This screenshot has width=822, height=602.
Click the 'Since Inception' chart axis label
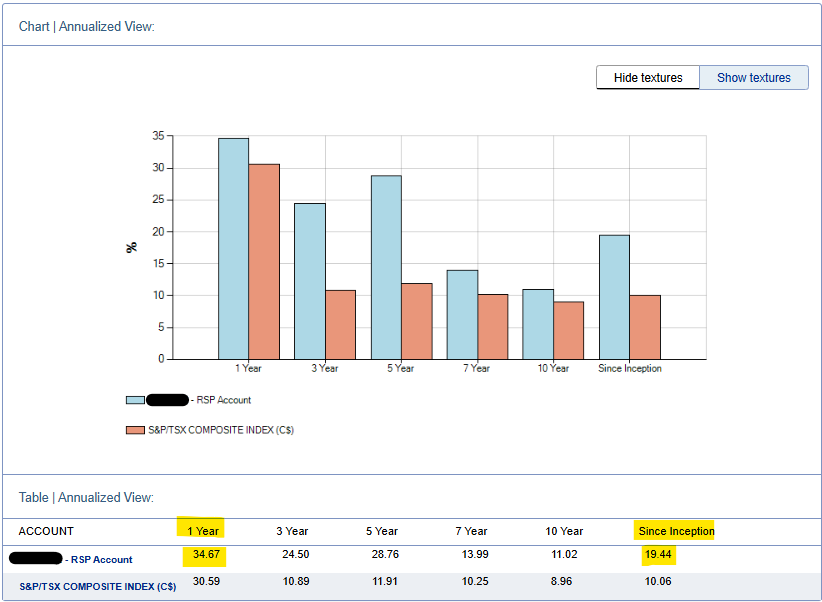tap(630, 368)
